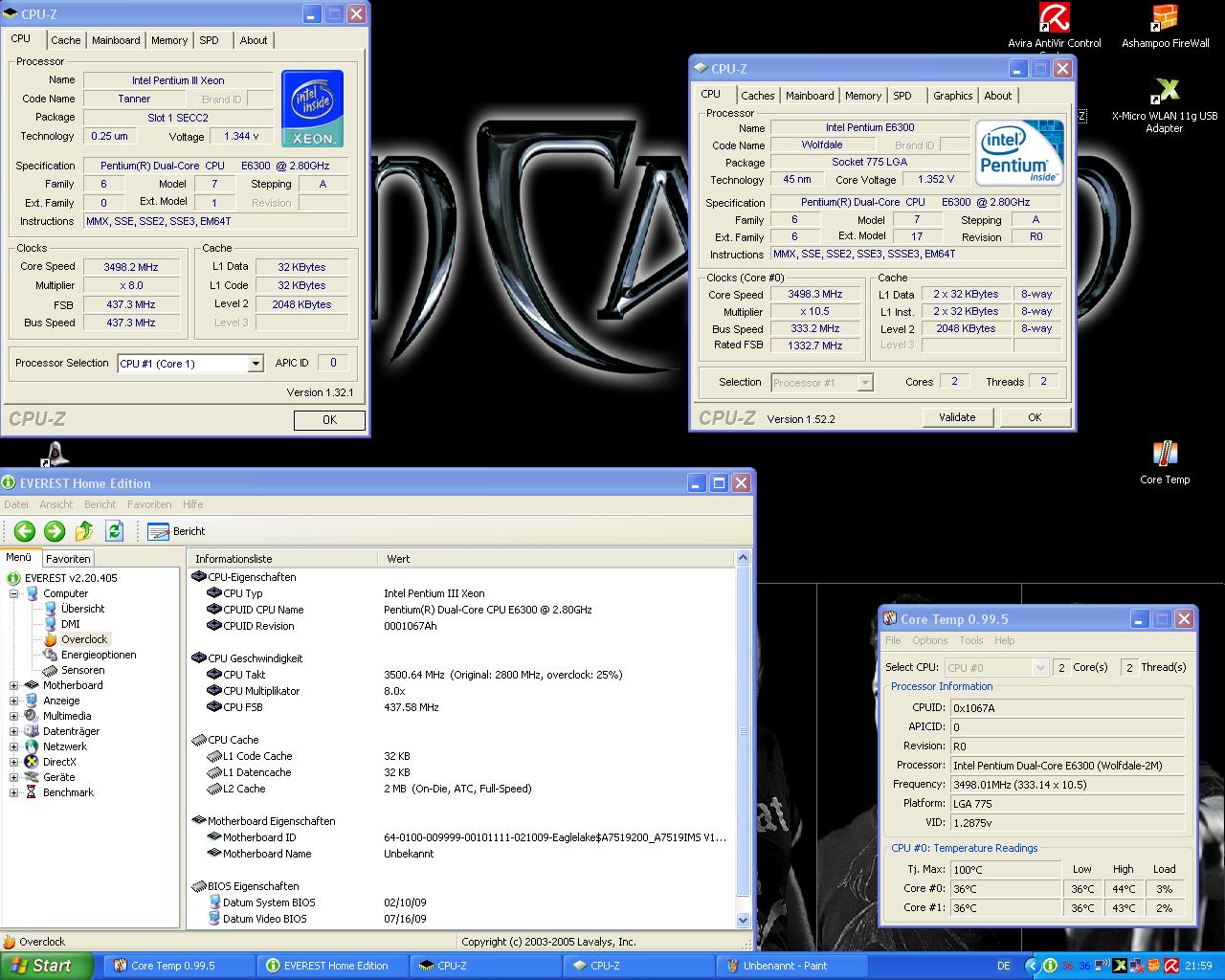Click the green Forward arrow in EVEREST toolbar
This screenshot has width=1225, height=980.
55,531
